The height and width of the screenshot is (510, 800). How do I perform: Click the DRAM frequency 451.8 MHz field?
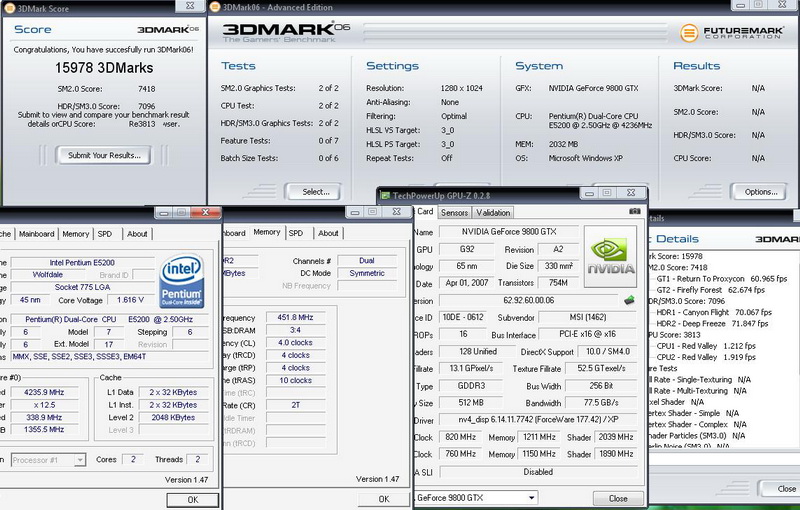tap(295, 317)
